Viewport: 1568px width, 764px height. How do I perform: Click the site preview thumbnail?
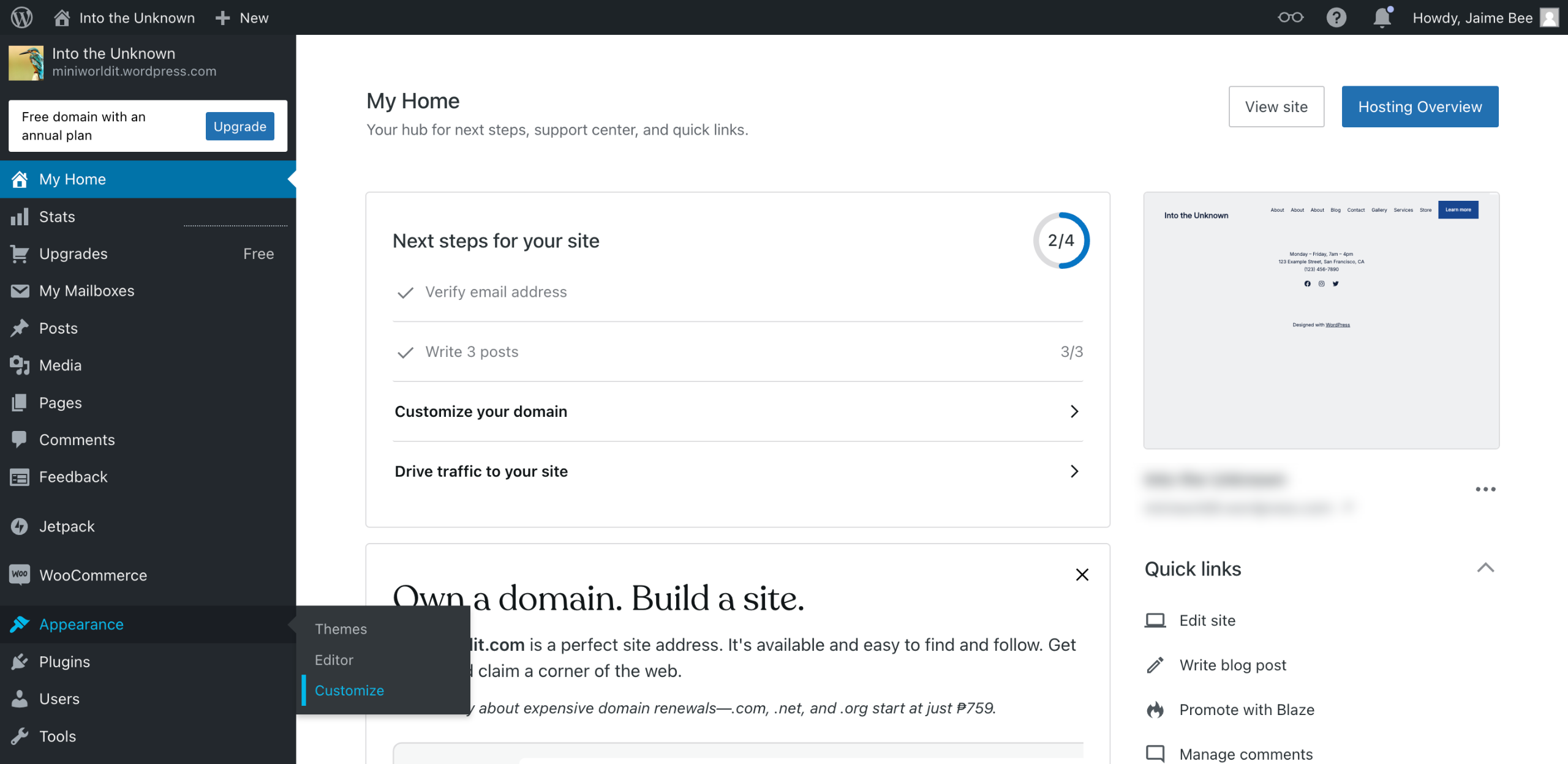[1321, 320]
